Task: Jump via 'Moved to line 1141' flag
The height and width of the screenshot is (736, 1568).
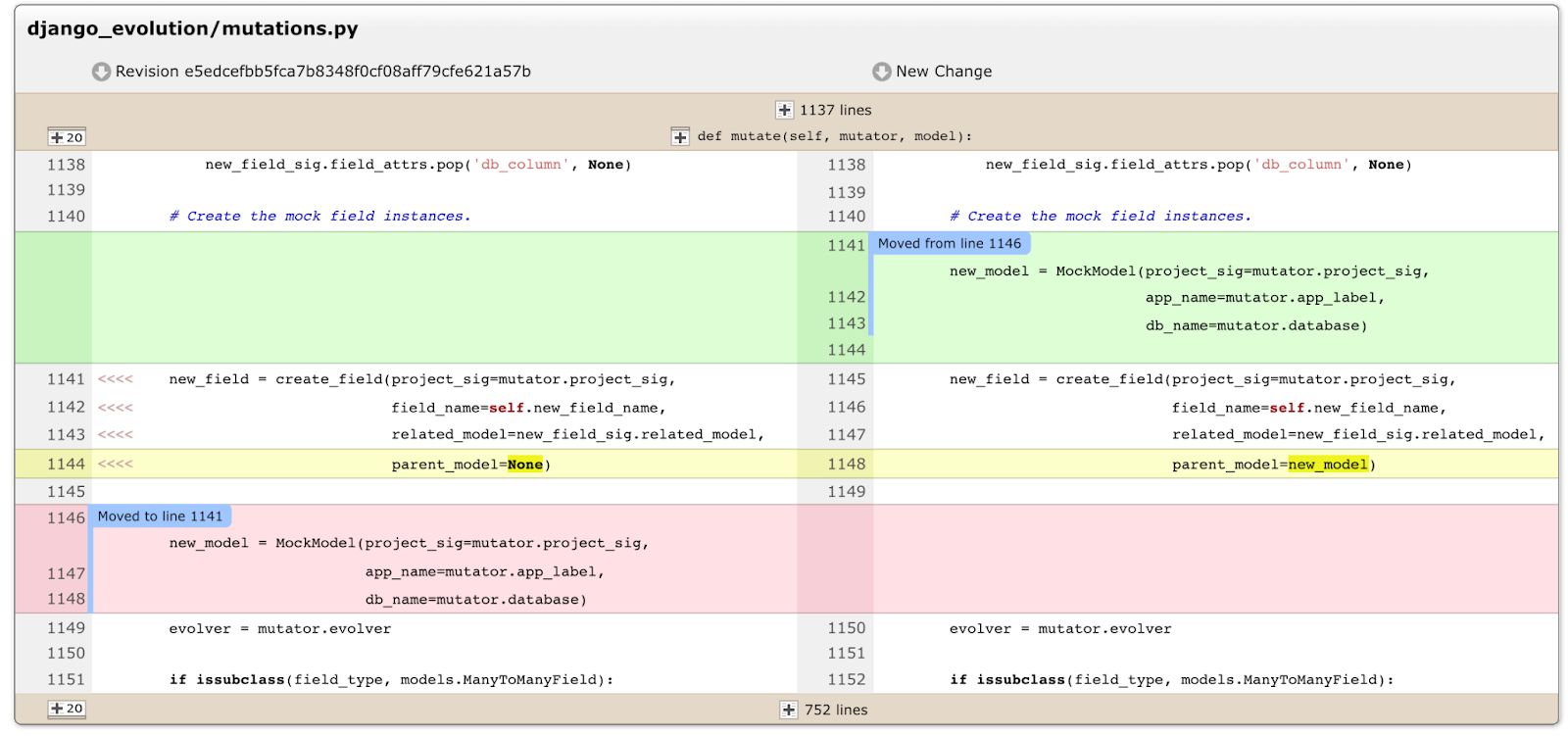Action: (160, 515)
